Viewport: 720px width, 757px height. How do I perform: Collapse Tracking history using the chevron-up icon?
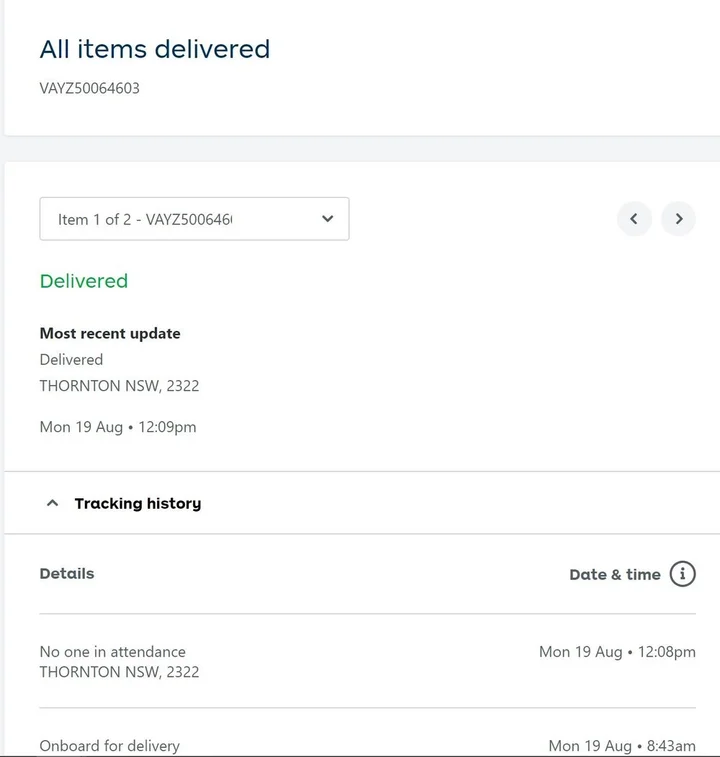53,503
